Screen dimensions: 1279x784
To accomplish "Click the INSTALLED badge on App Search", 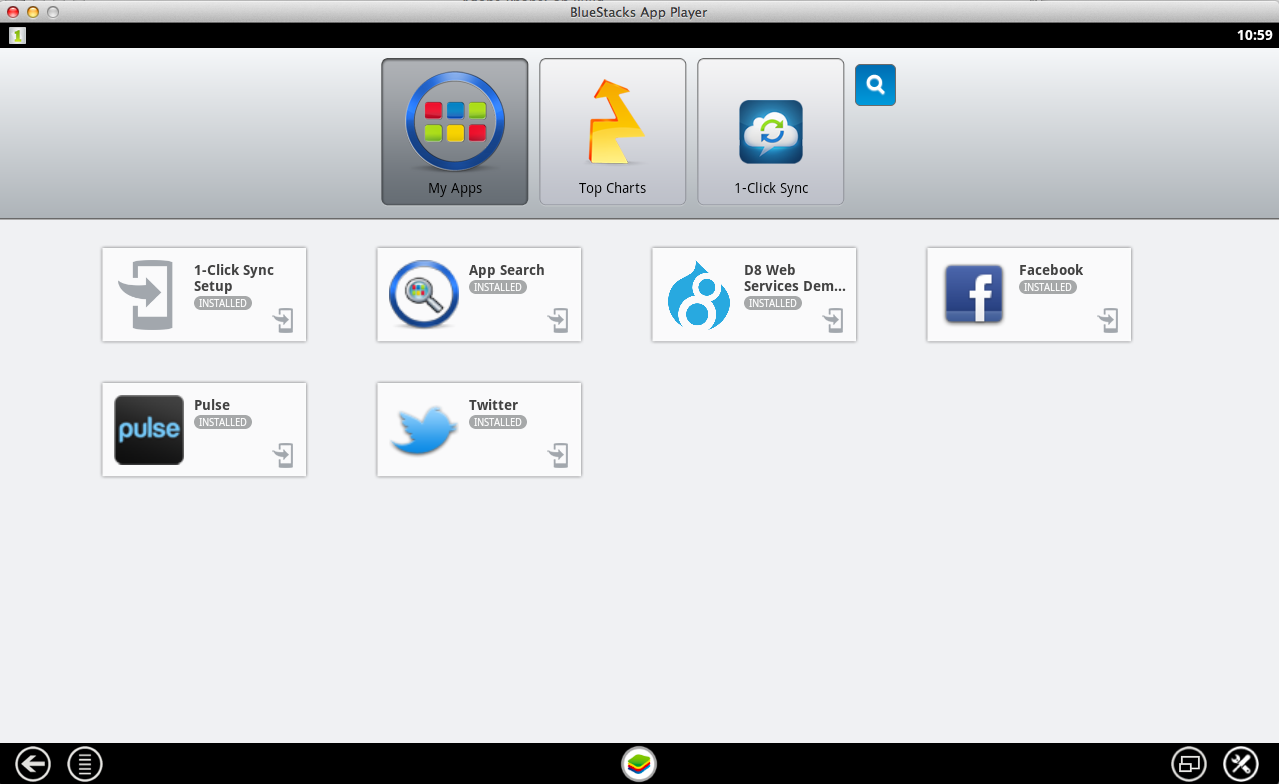I will [497, 287].
